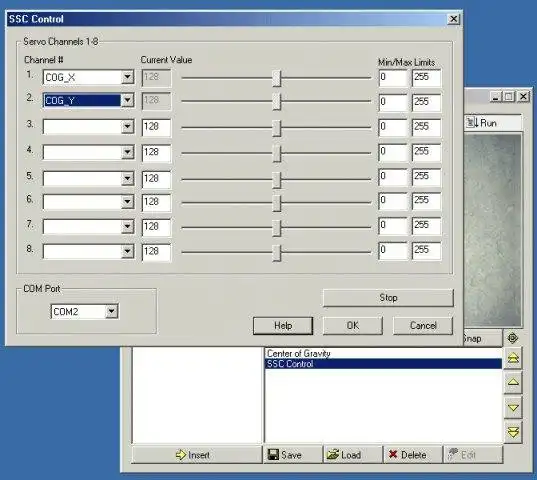
Task: Click channel 2 maximum limit field
Action: 426,102
